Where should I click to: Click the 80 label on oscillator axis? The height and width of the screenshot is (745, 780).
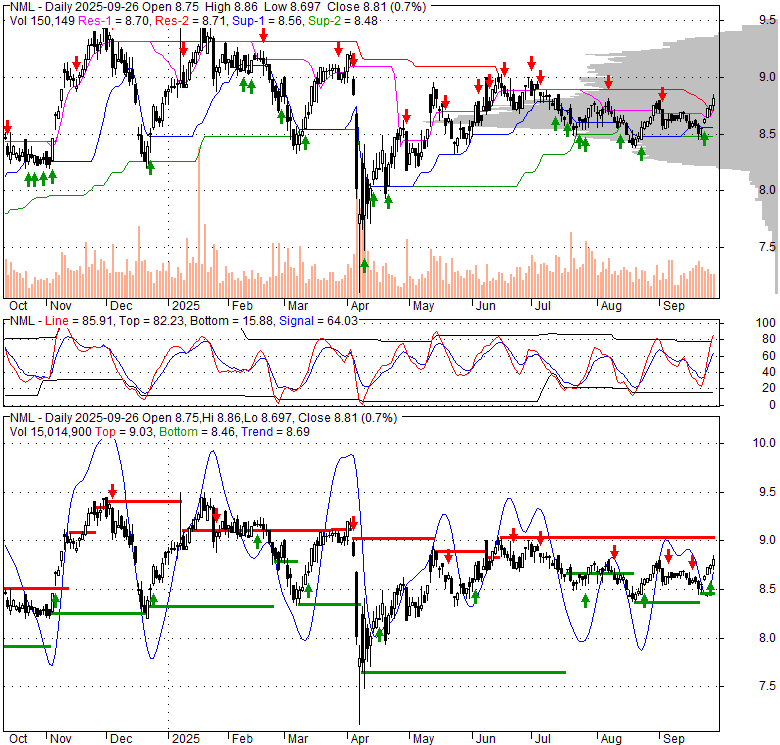769,339
